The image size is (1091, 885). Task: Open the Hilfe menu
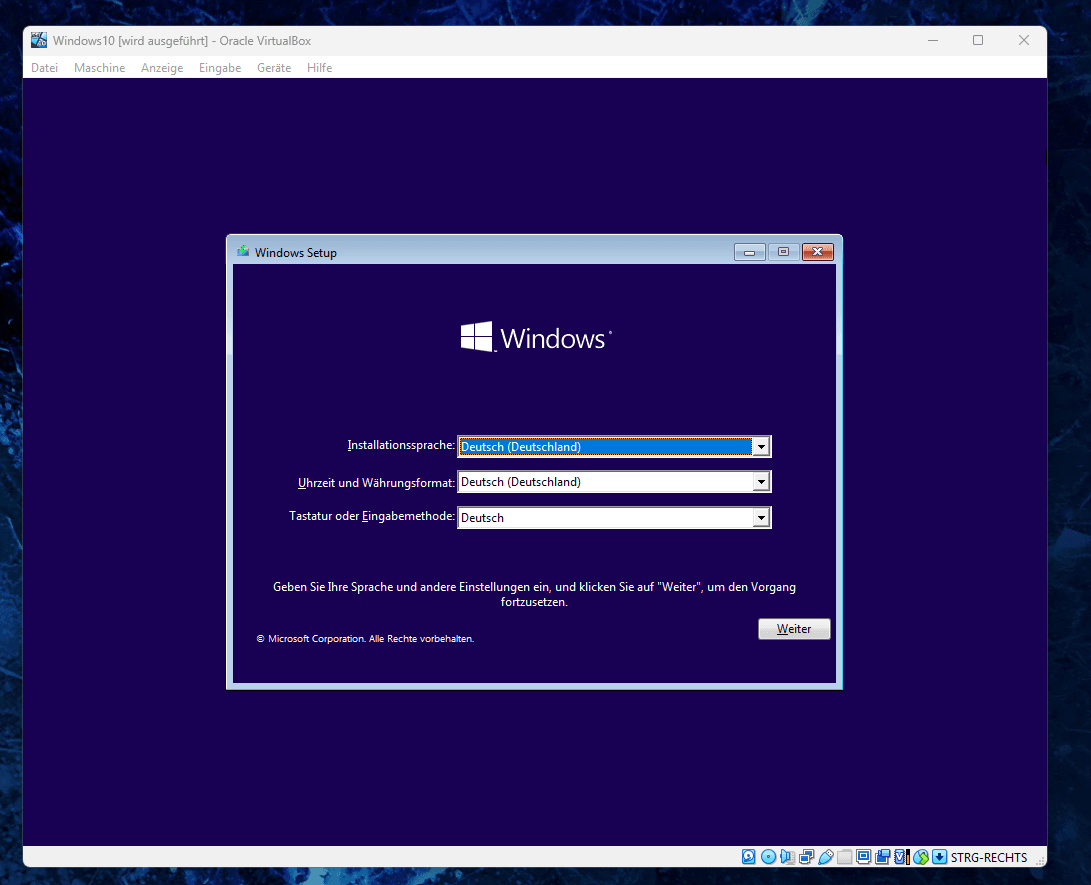coord(319,67)
